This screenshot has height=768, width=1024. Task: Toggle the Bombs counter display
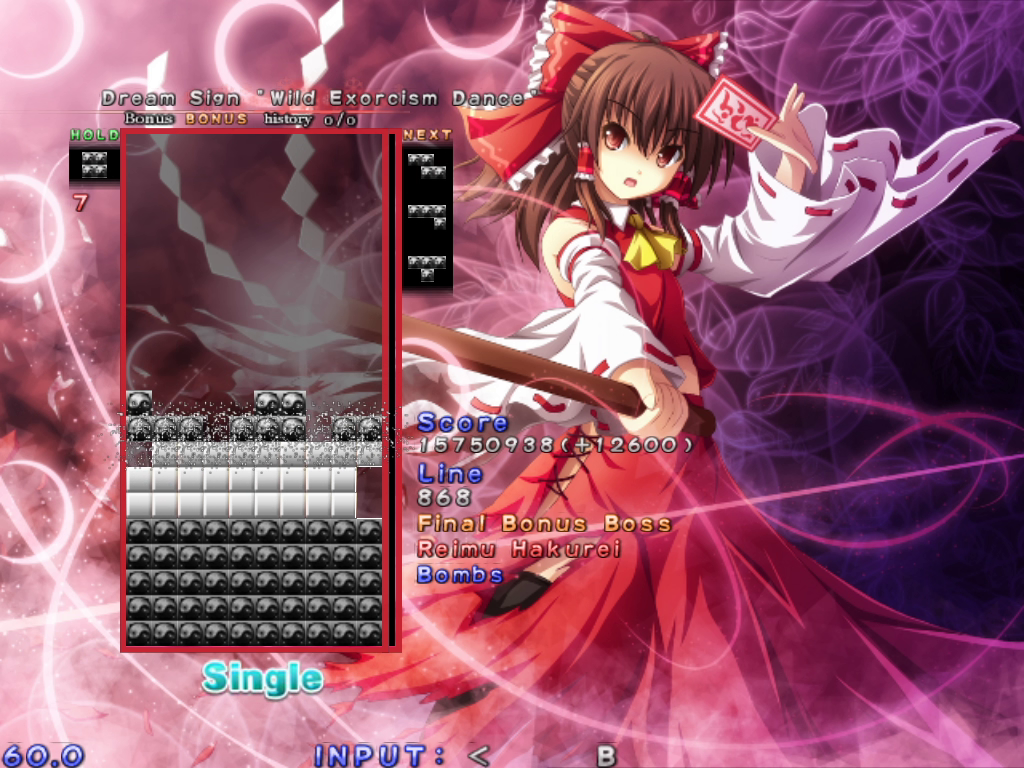460,576
